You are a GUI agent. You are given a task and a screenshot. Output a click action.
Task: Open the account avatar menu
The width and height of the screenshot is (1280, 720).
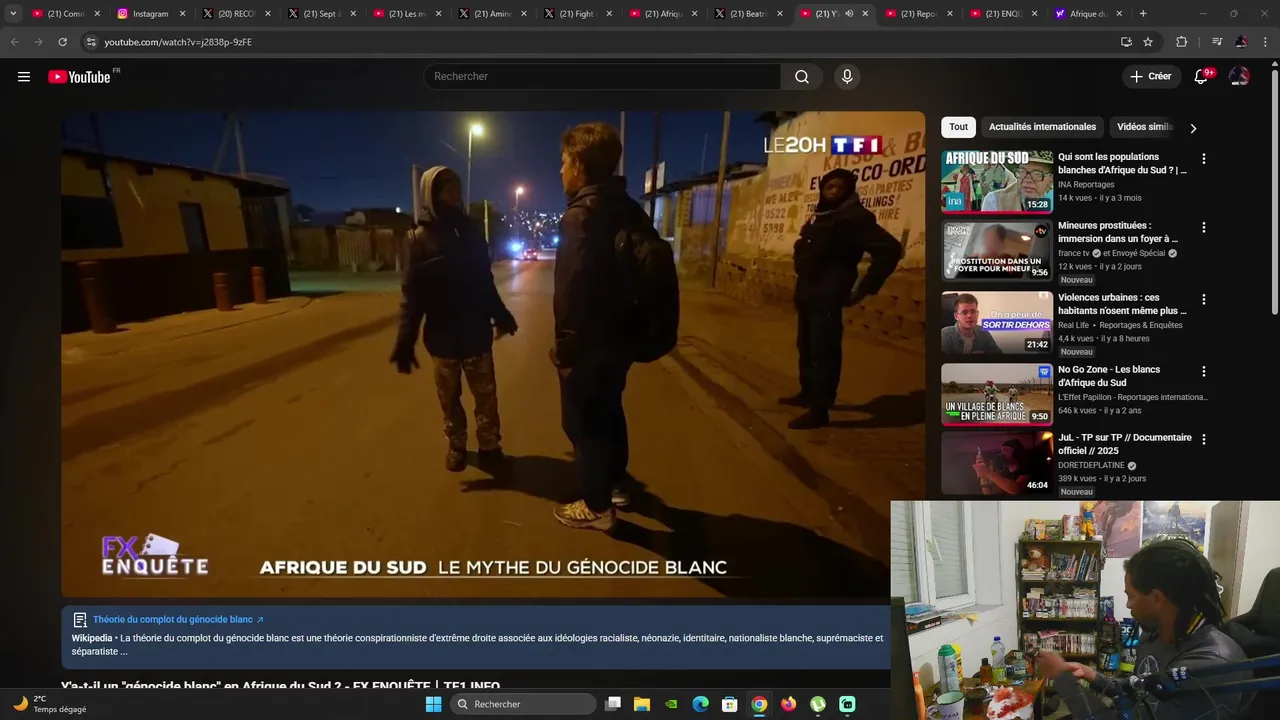(x=1239, y=77)
